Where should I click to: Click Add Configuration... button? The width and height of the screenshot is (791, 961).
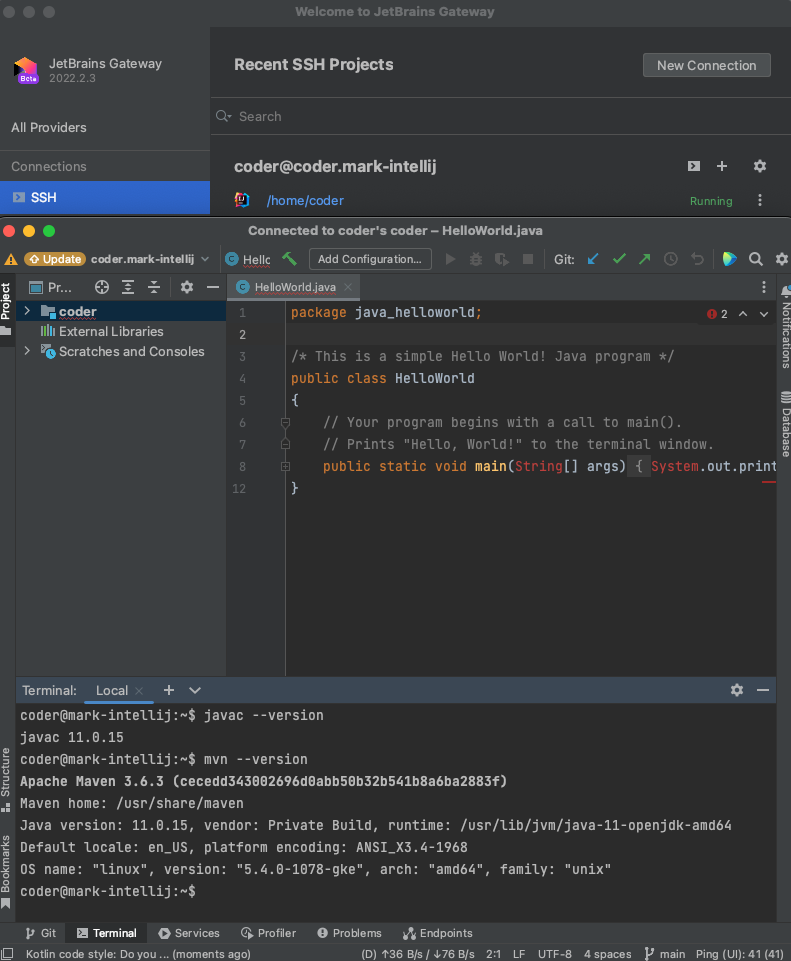[x=370, y=259]
